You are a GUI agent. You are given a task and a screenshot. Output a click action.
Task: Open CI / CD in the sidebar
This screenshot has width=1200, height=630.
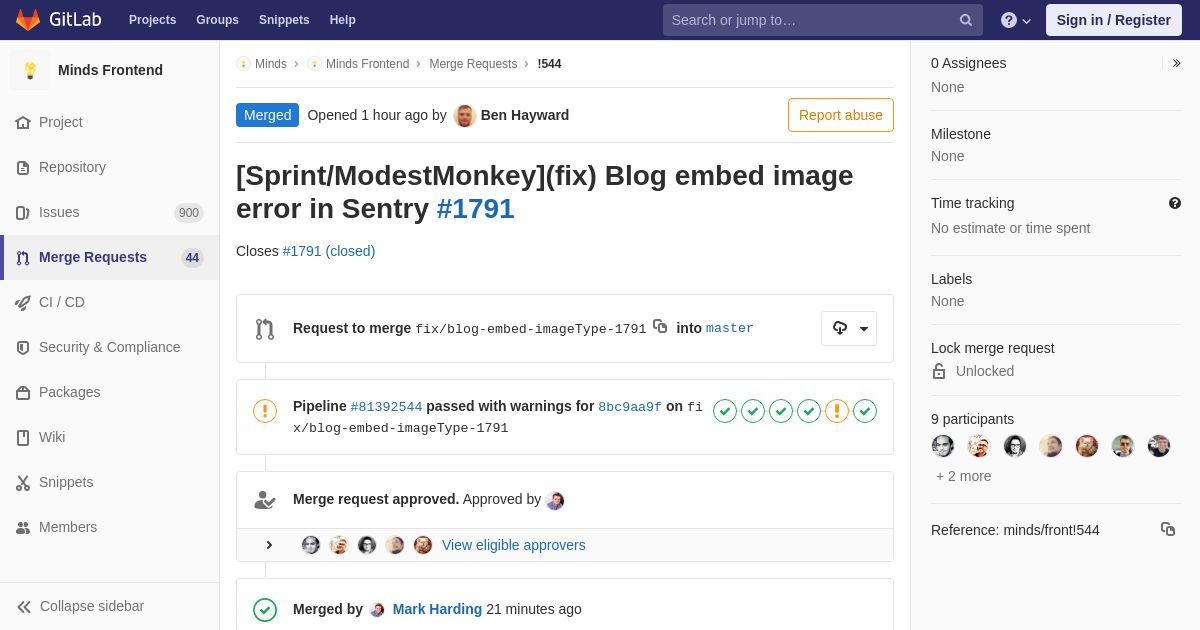pos(110,302)
